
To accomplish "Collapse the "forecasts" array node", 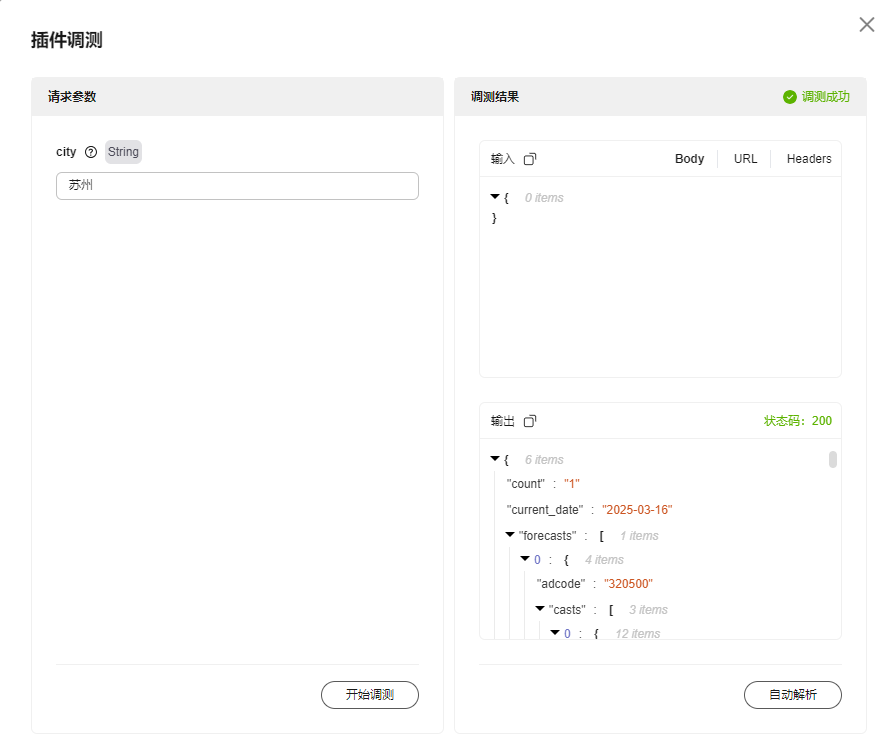I will pos(510,535).
